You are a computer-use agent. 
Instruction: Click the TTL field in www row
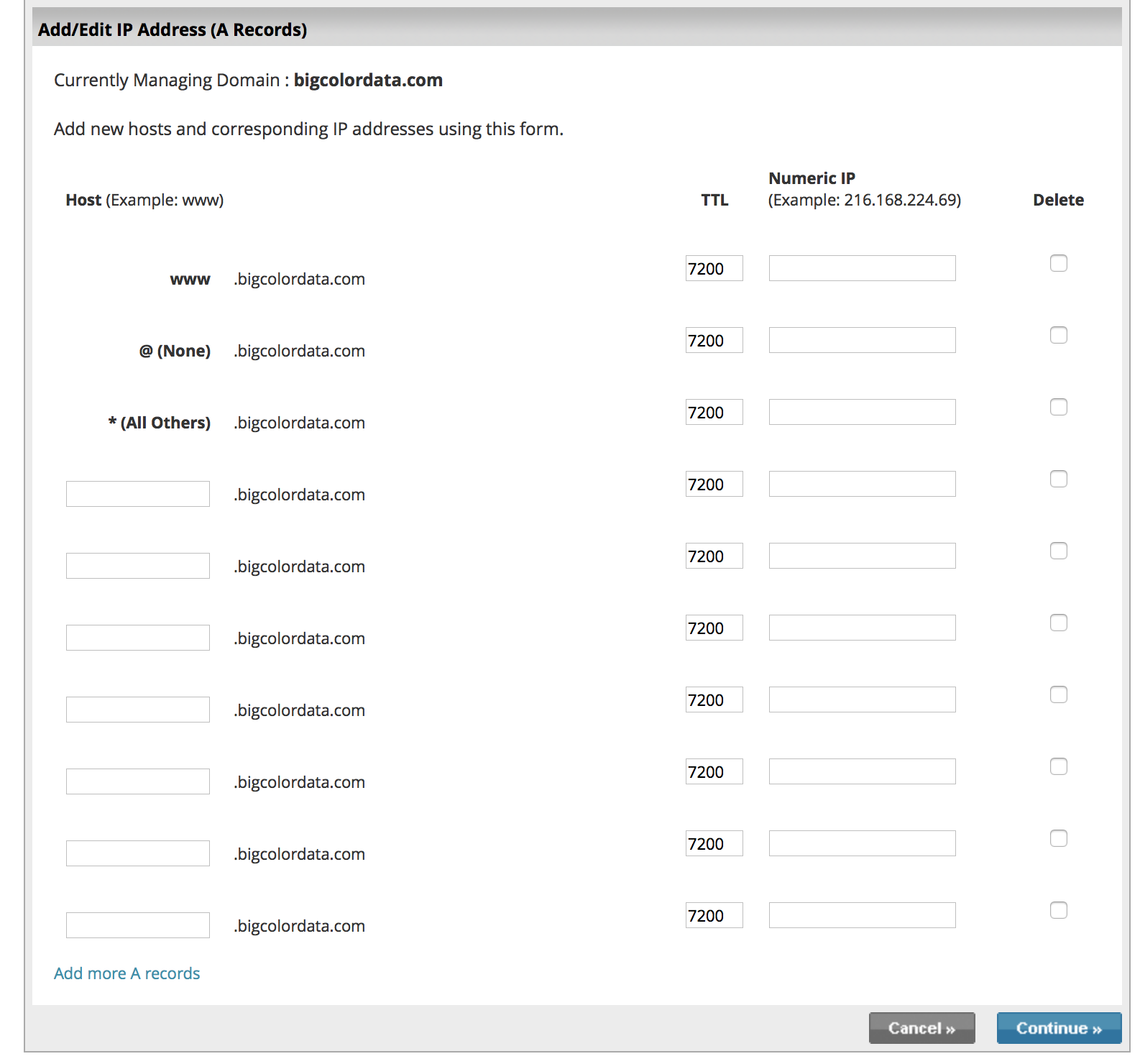click(x=714, y=268)
